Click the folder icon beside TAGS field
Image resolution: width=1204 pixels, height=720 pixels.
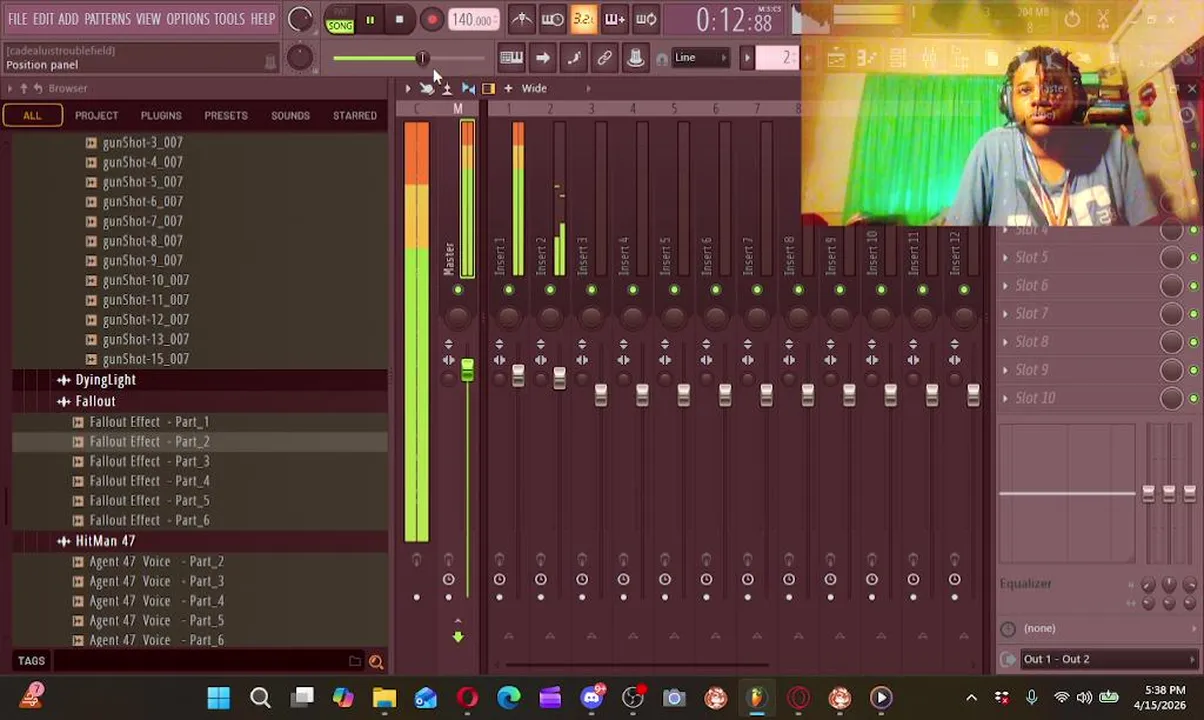pos(355,661)
